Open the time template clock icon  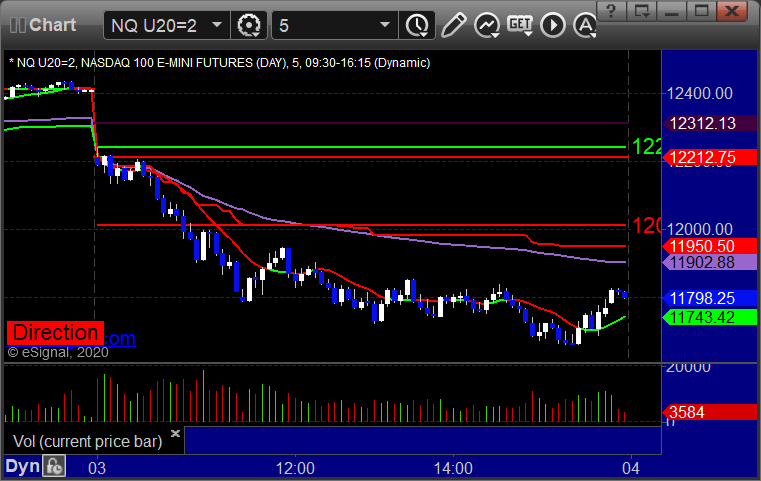pos(417,25)
